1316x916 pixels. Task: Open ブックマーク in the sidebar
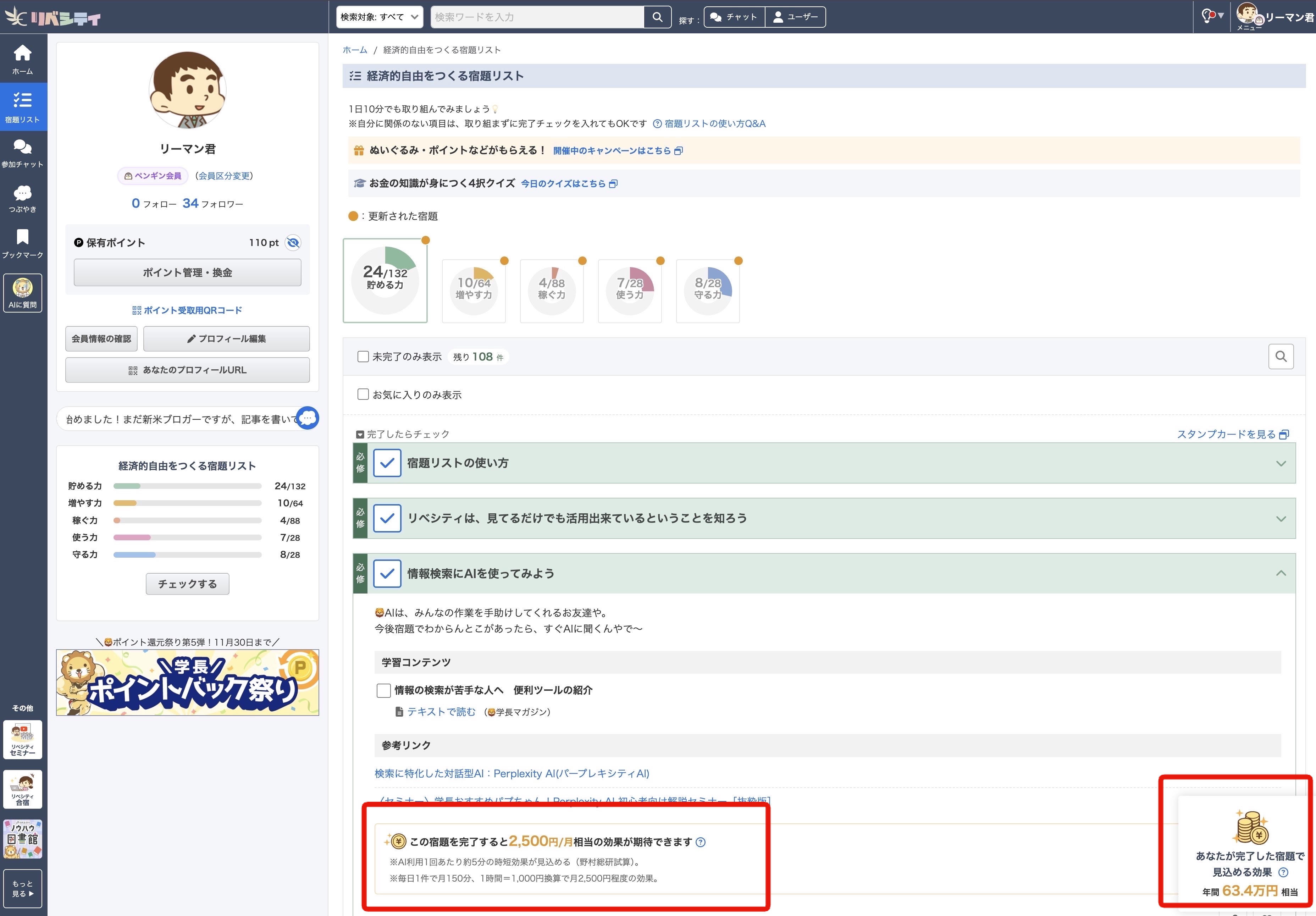tap(22, 243)
